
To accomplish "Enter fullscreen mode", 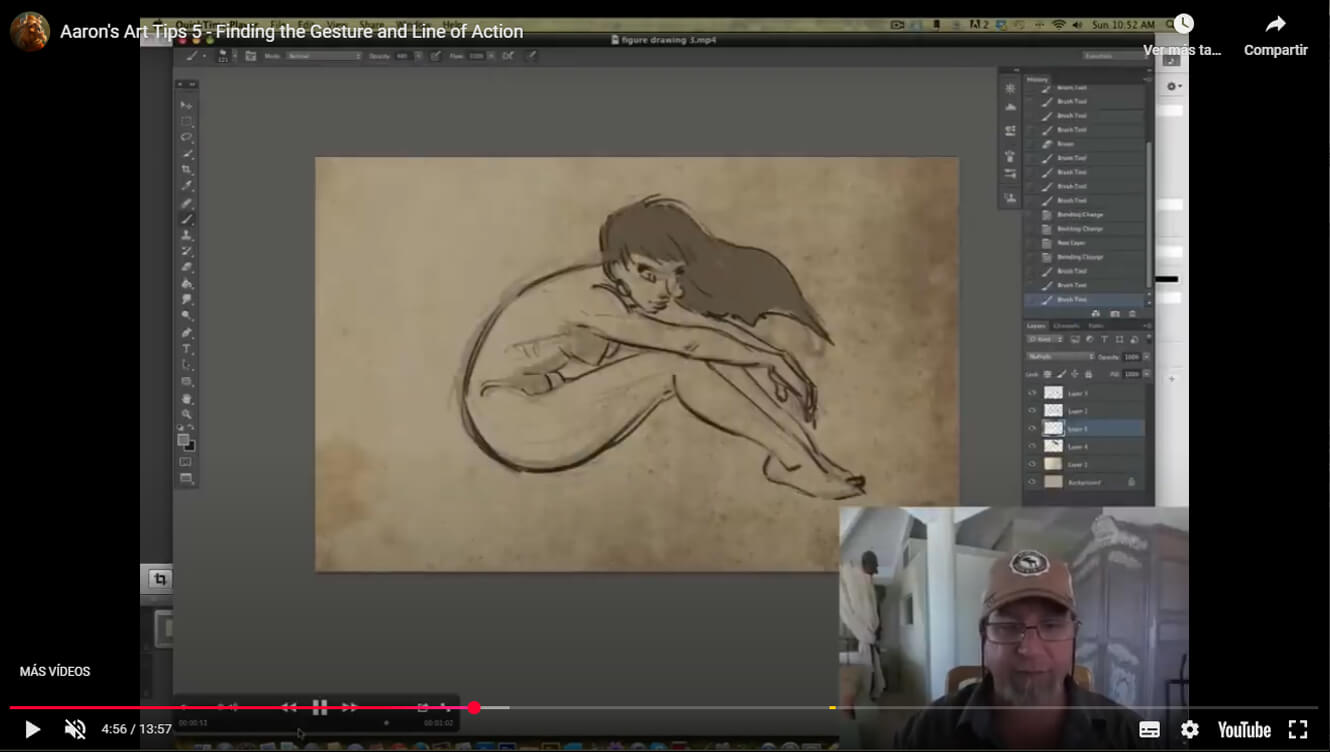I will pos(1298,729).
